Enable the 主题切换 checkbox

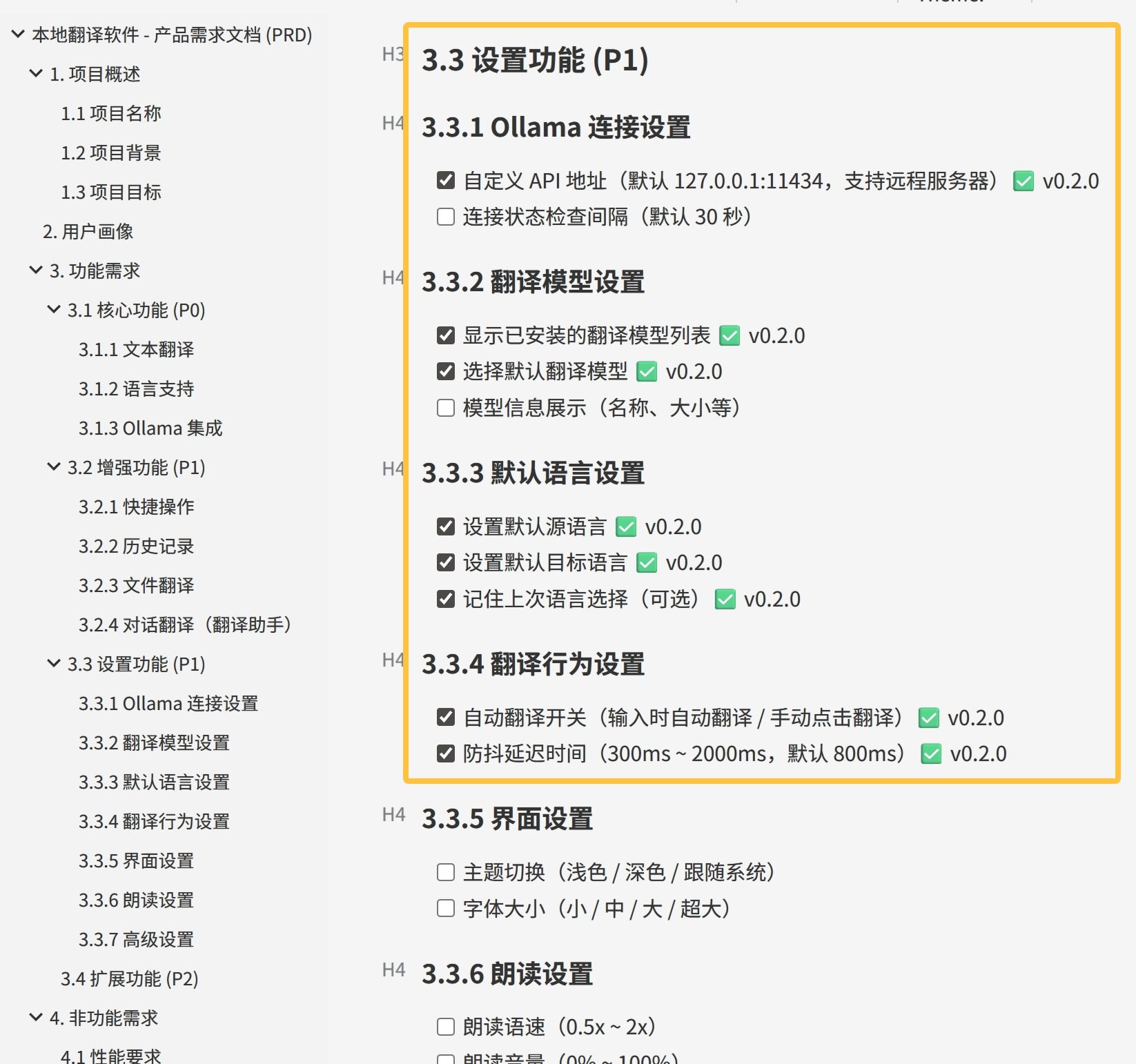(x=446, y=873)
